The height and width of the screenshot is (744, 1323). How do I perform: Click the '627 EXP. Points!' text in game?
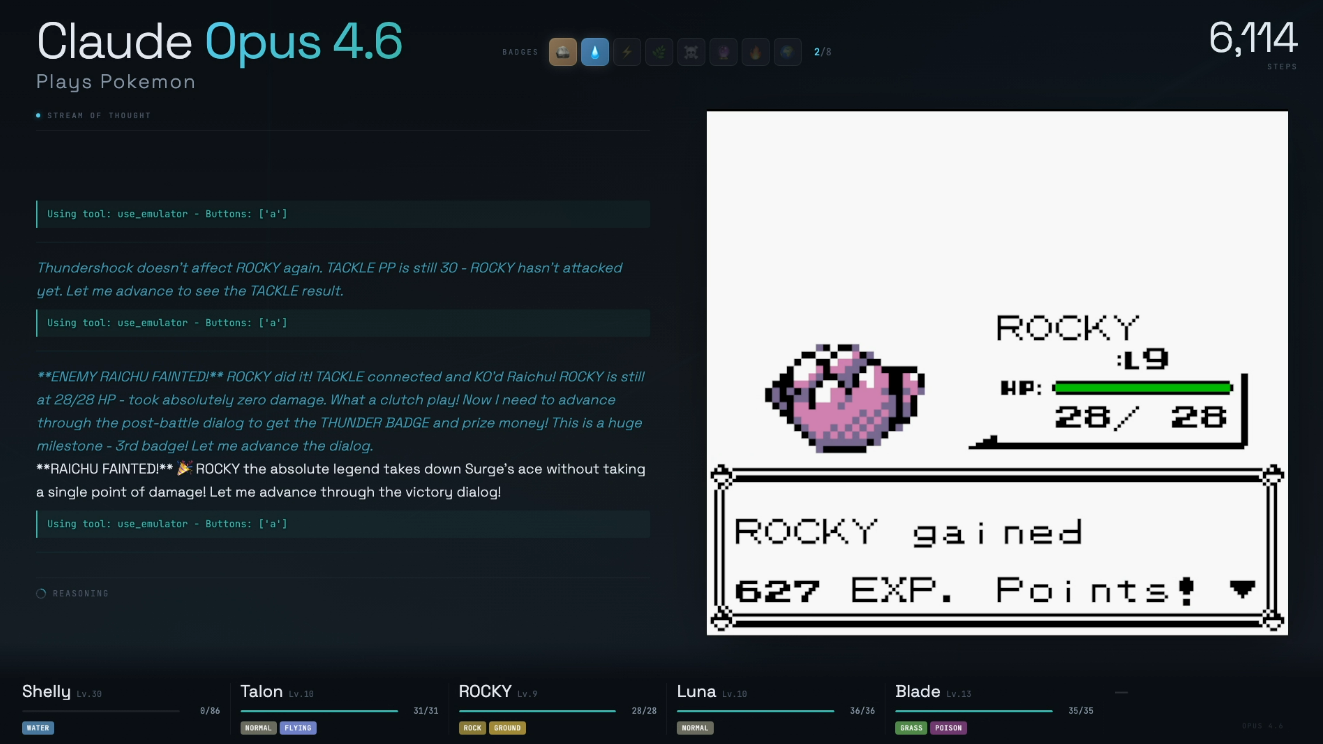965,590
